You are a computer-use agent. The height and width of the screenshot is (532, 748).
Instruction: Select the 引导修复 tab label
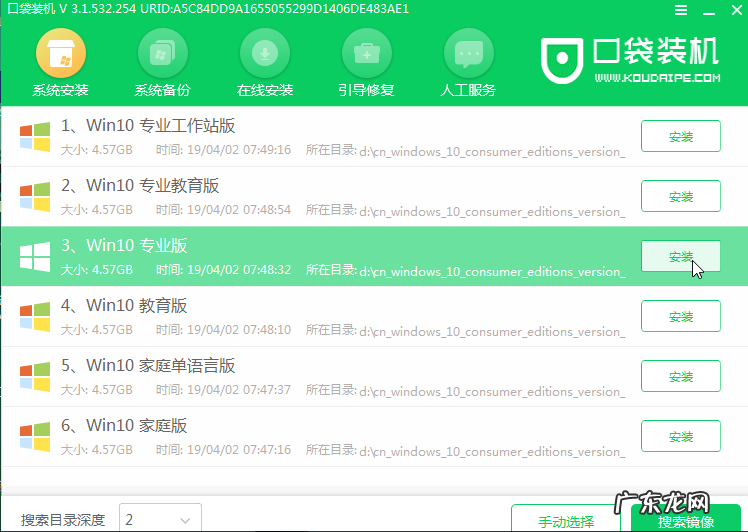pos(367,90)
